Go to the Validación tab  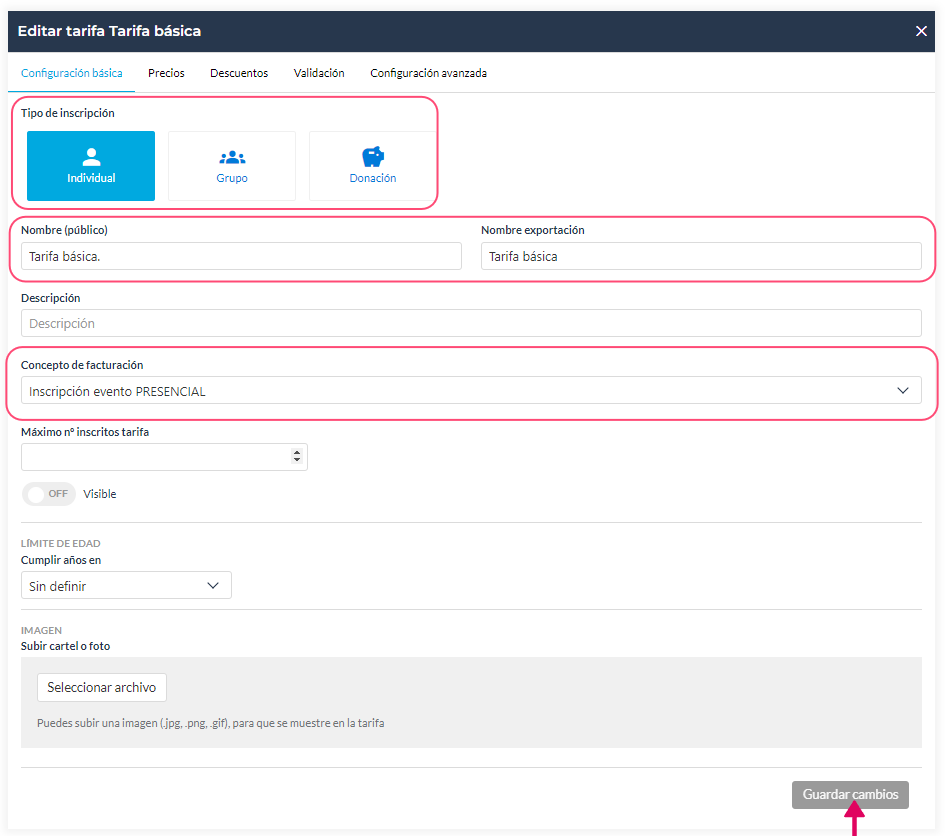(x=319, y=73)
